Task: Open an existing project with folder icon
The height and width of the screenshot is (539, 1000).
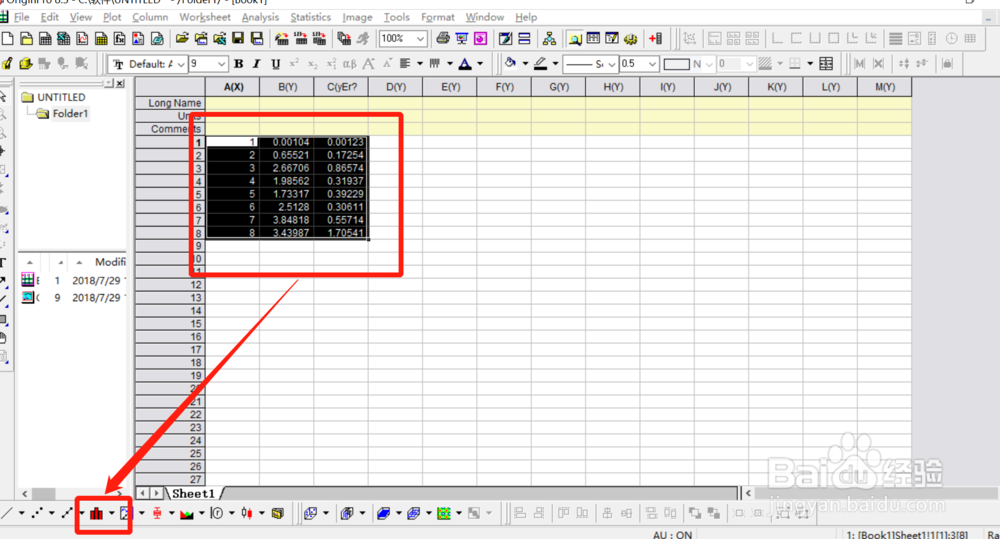Action: 182,39
